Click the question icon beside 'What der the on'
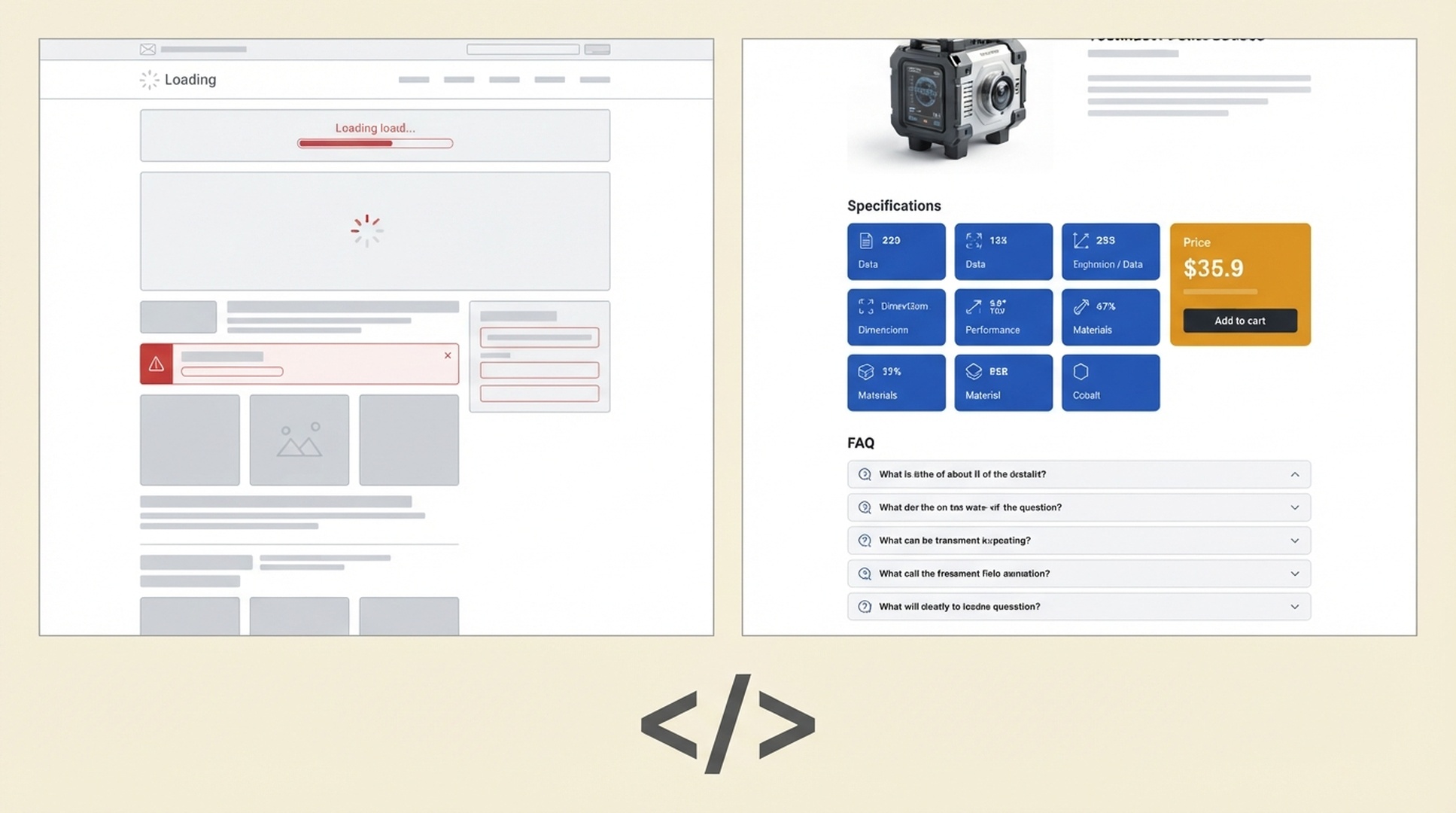The image size is (1456, 813). [865, 507]
